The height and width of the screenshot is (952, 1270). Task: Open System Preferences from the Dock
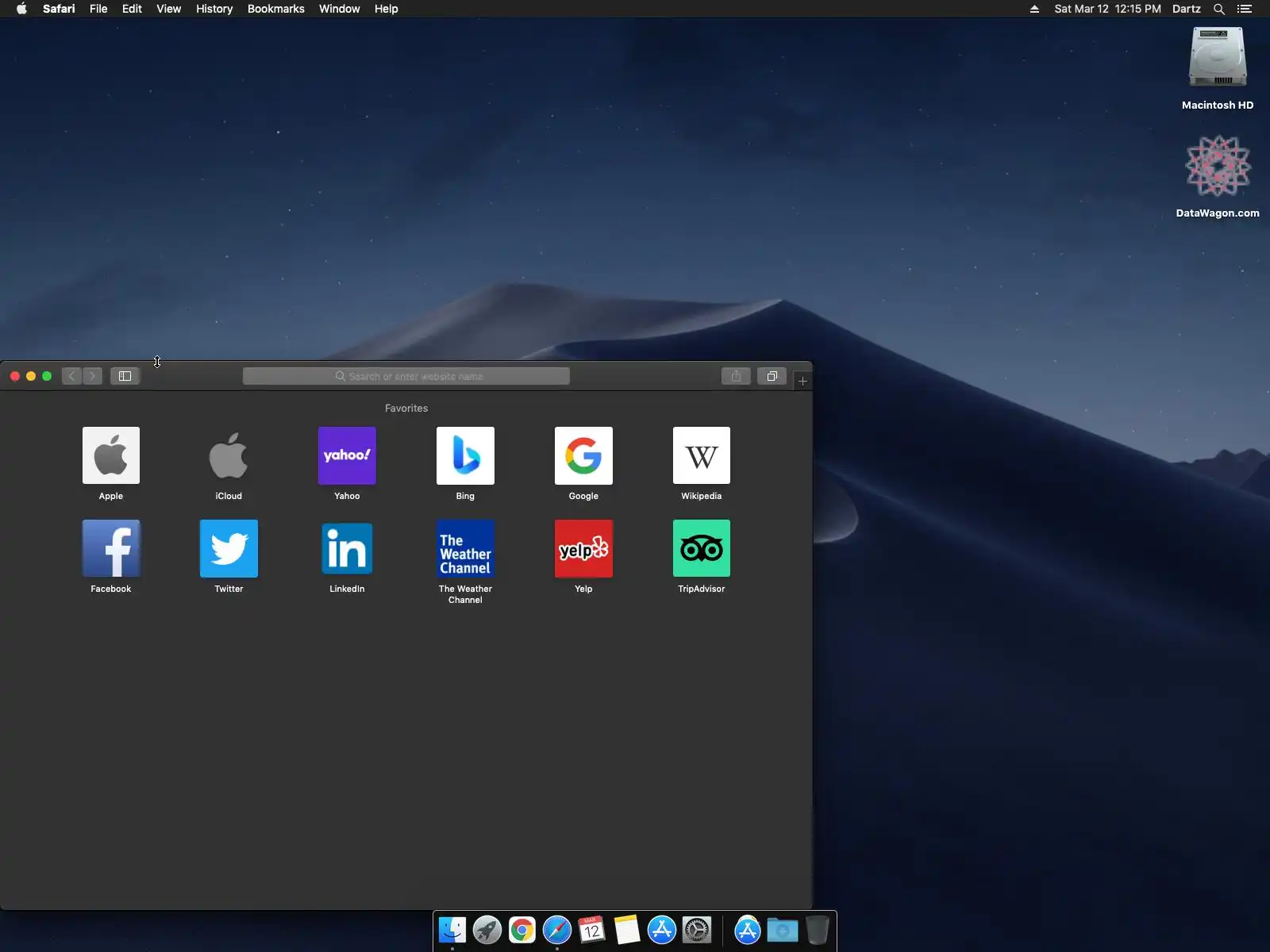point(697,930)
